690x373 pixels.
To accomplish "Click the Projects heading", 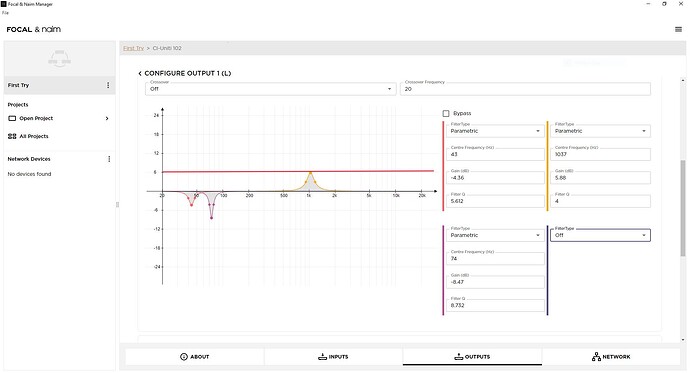I will [18, 105].
